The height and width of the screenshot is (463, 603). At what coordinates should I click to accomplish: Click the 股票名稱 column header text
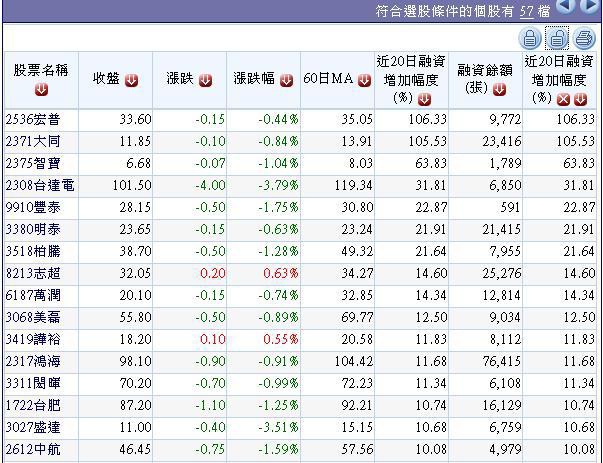coord(41,71)
